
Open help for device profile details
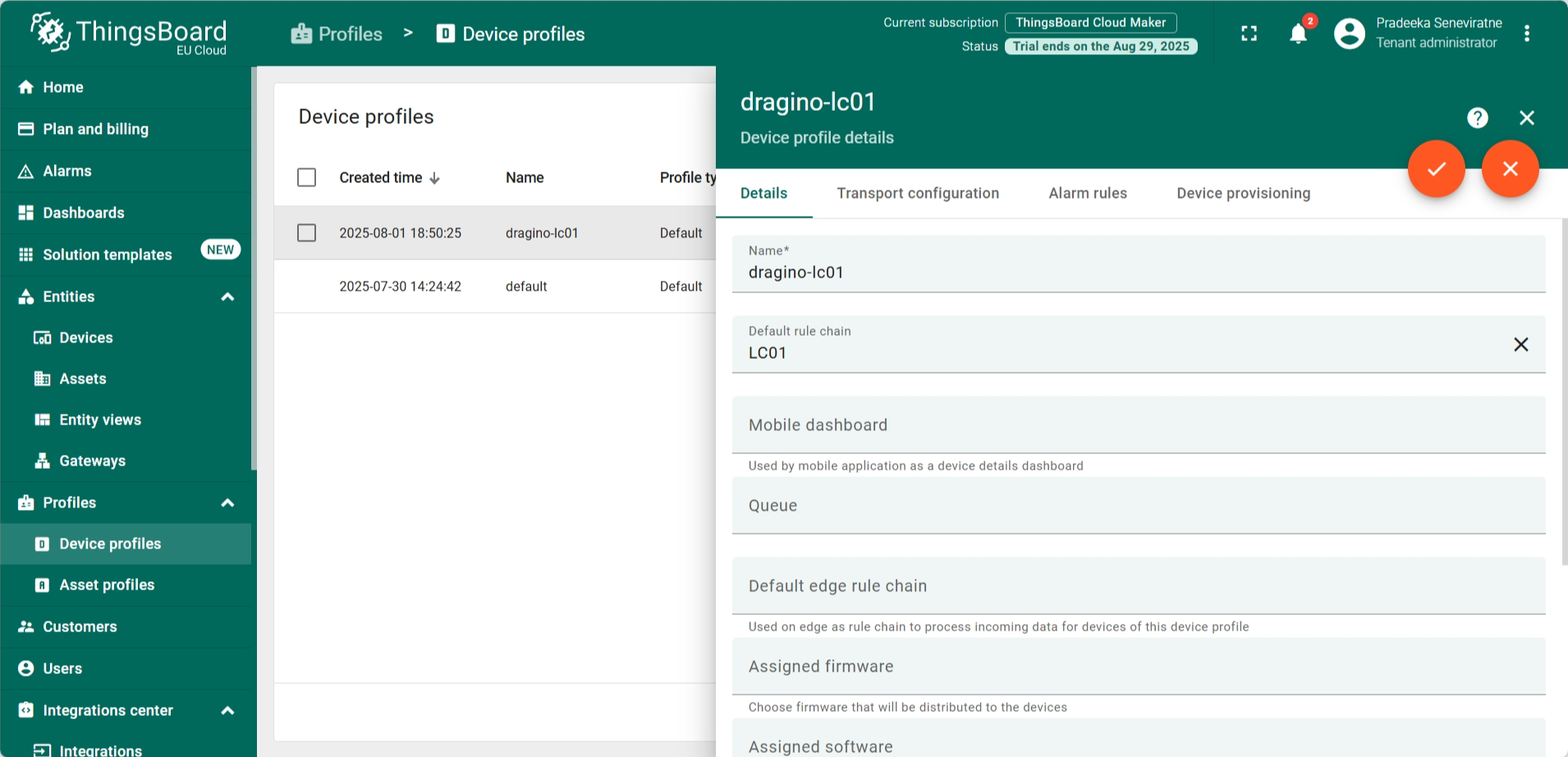click(1478, 118)
